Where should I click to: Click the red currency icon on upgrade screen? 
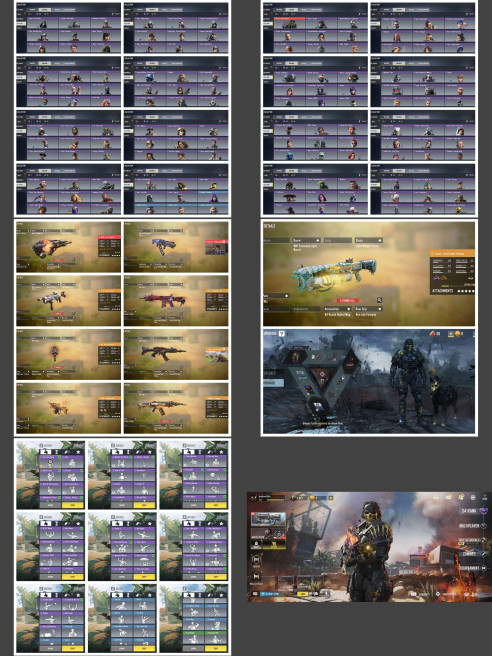(x=433, y=333)
